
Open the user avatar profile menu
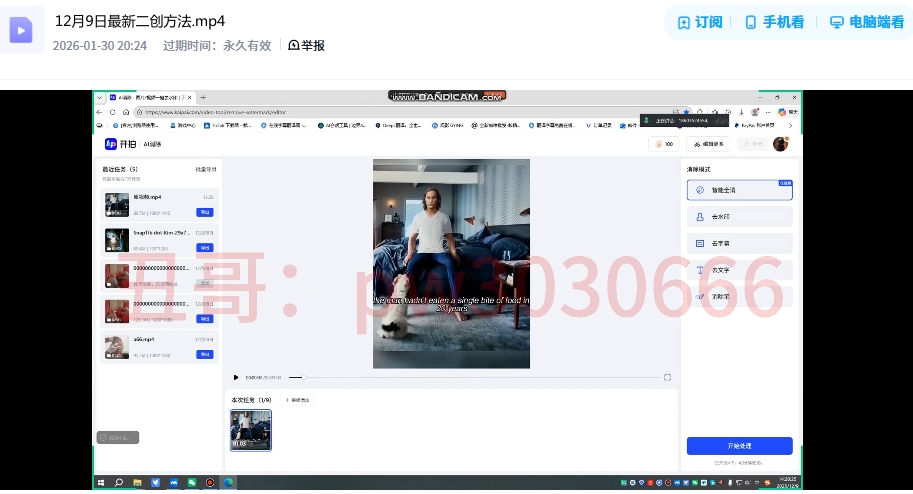point(780,144)
